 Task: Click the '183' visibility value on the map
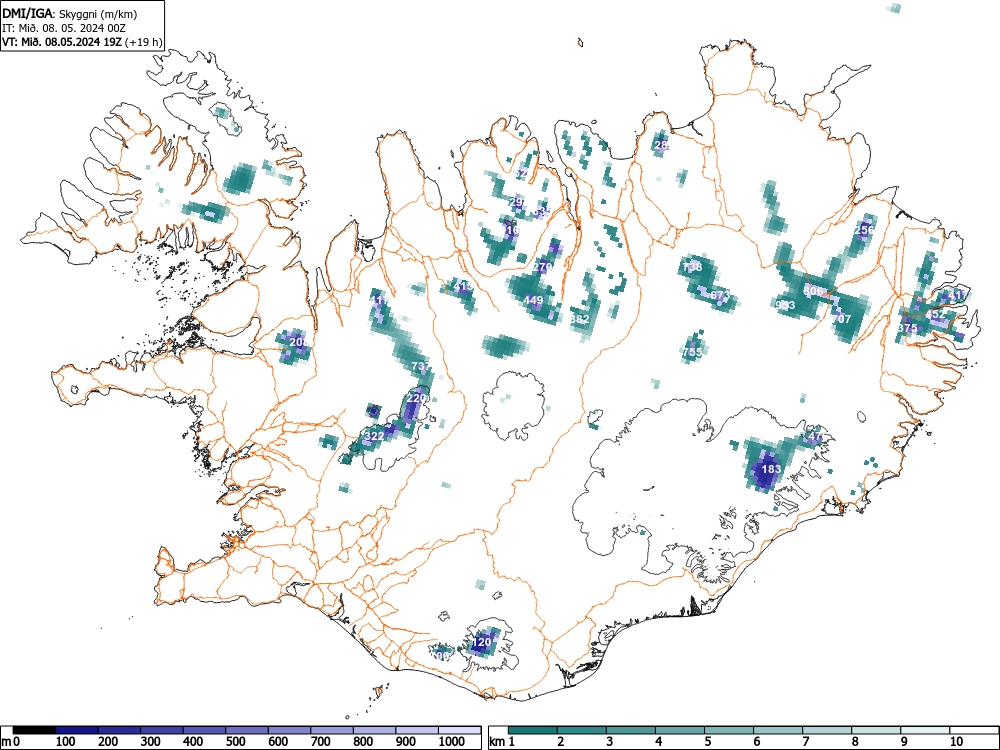(x=772, y=469)
